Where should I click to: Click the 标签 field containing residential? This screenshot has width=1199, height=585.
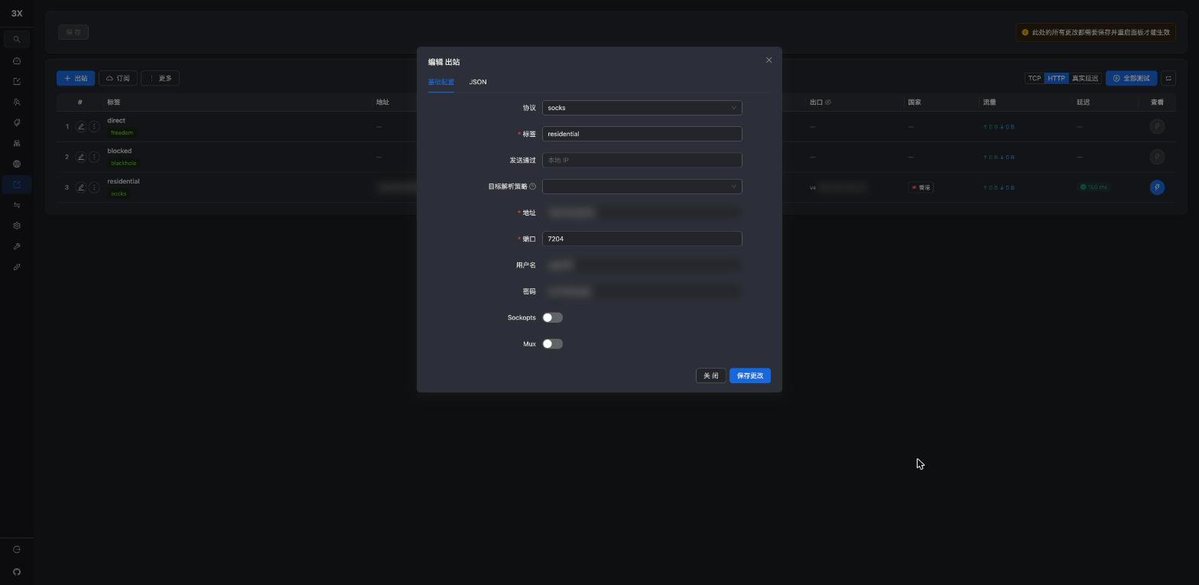tap(642, 134)
